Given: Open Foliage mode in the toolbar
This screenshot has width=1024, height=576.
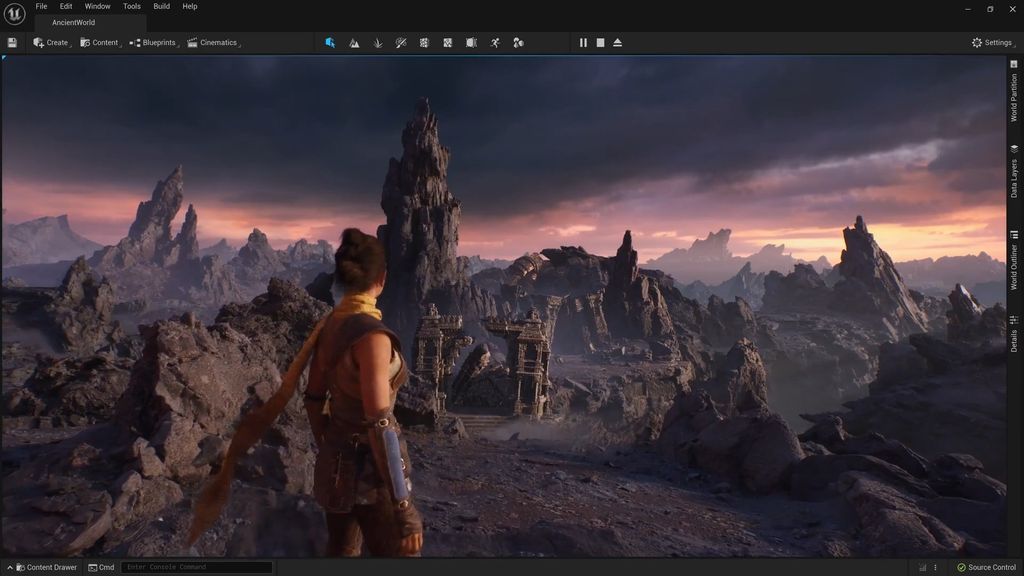Looking at the screenshot, I should tap(378, 42).
